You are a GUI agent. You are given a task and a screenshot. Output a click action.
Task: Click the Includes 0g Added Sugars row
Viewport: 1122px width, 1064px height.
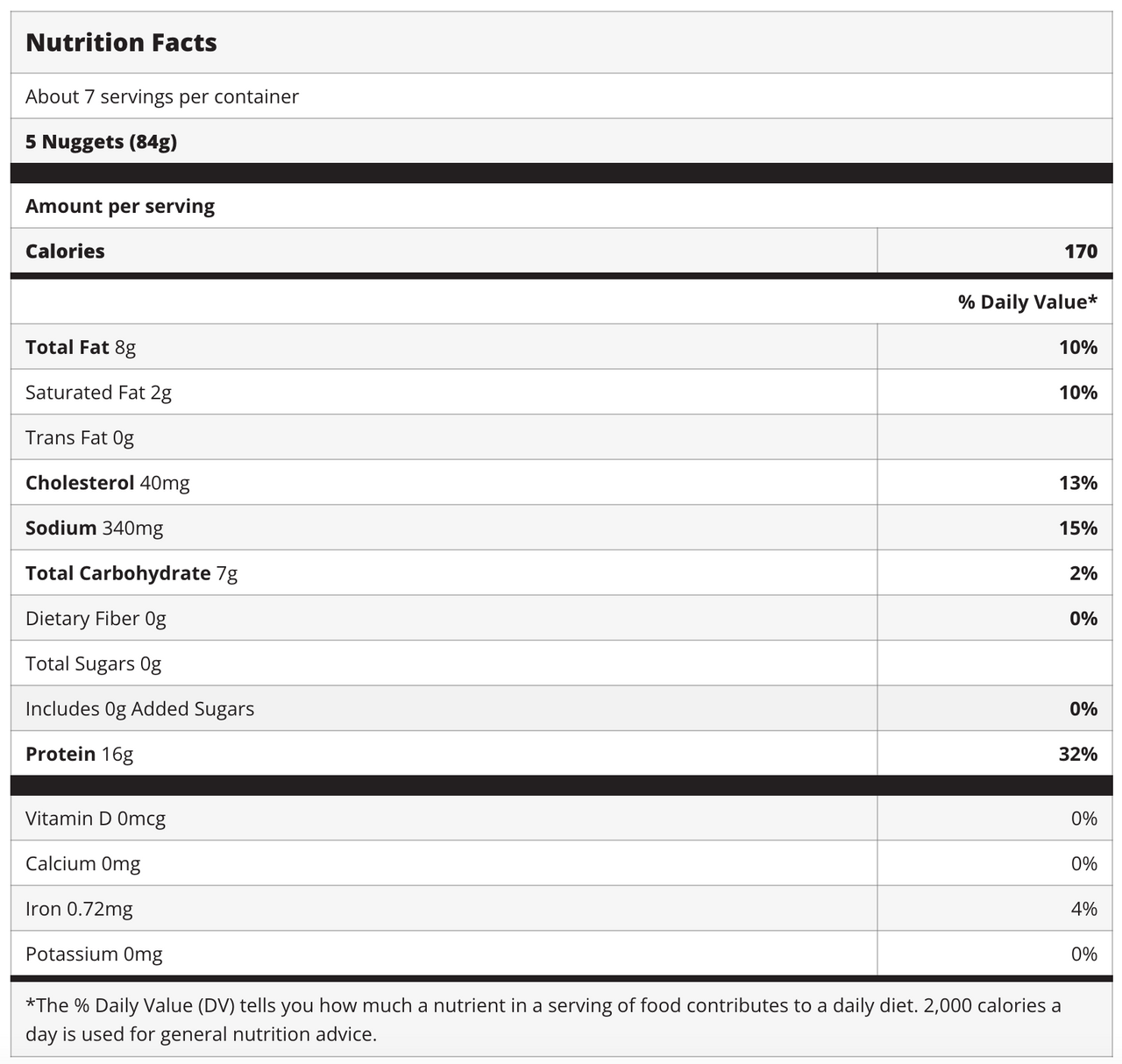coord(561,709)
